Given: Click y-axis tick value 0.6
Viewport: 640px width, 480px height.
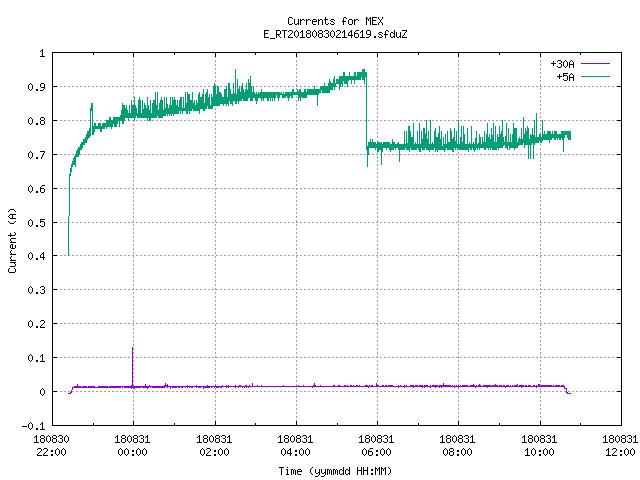Looking at the screenshot, I should pos(36,189).
